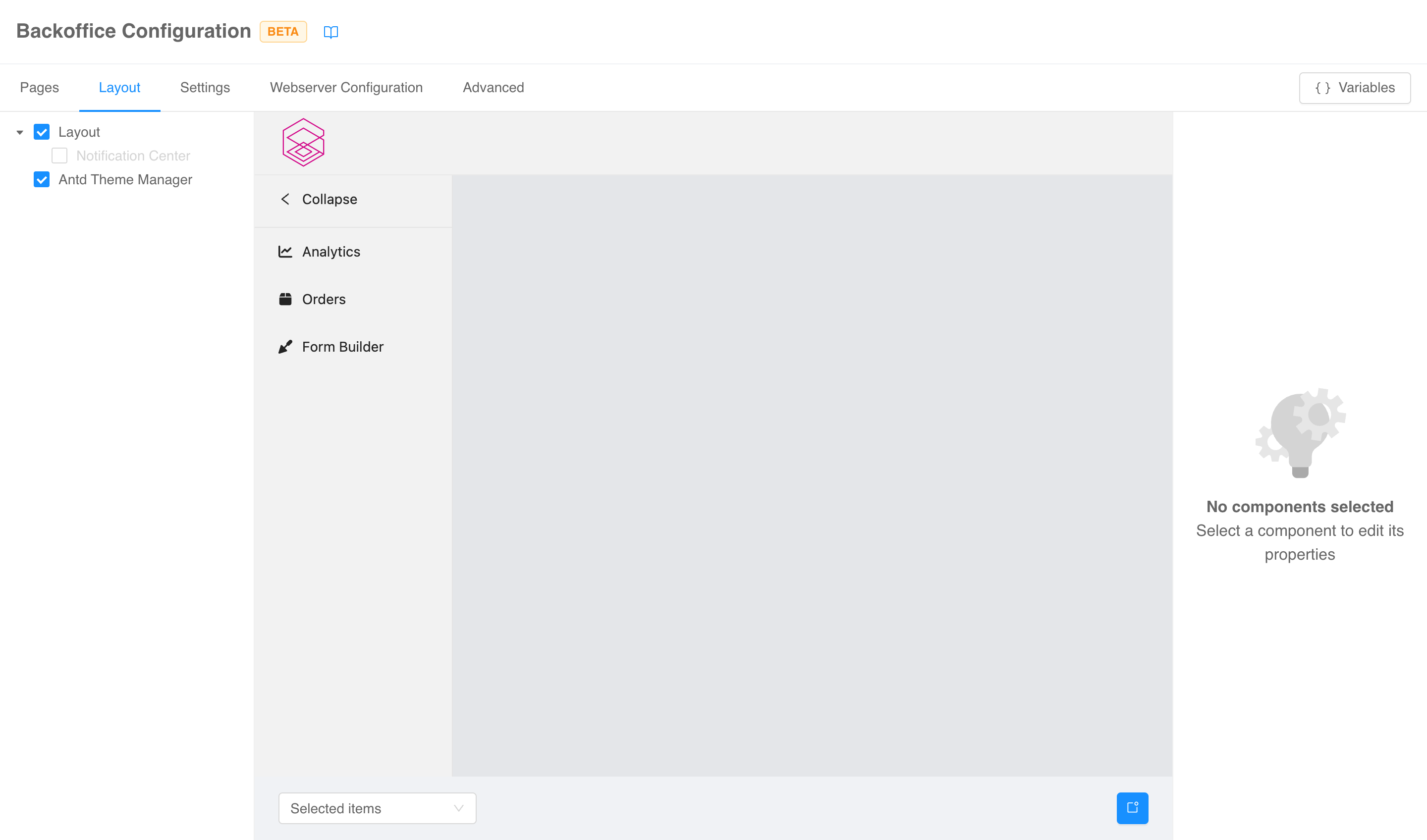Go to the Advanced tab

493,88
